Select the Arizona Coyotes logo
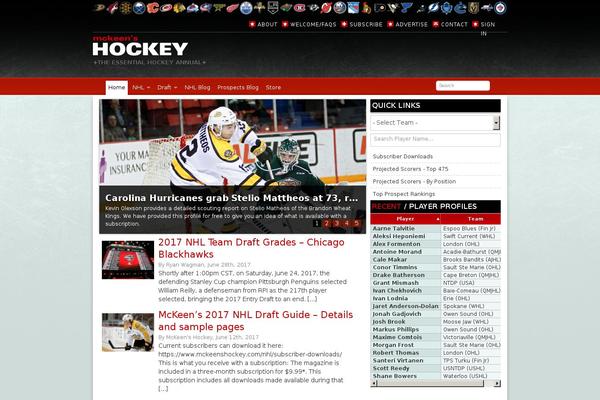 click(x=112, y=8)
